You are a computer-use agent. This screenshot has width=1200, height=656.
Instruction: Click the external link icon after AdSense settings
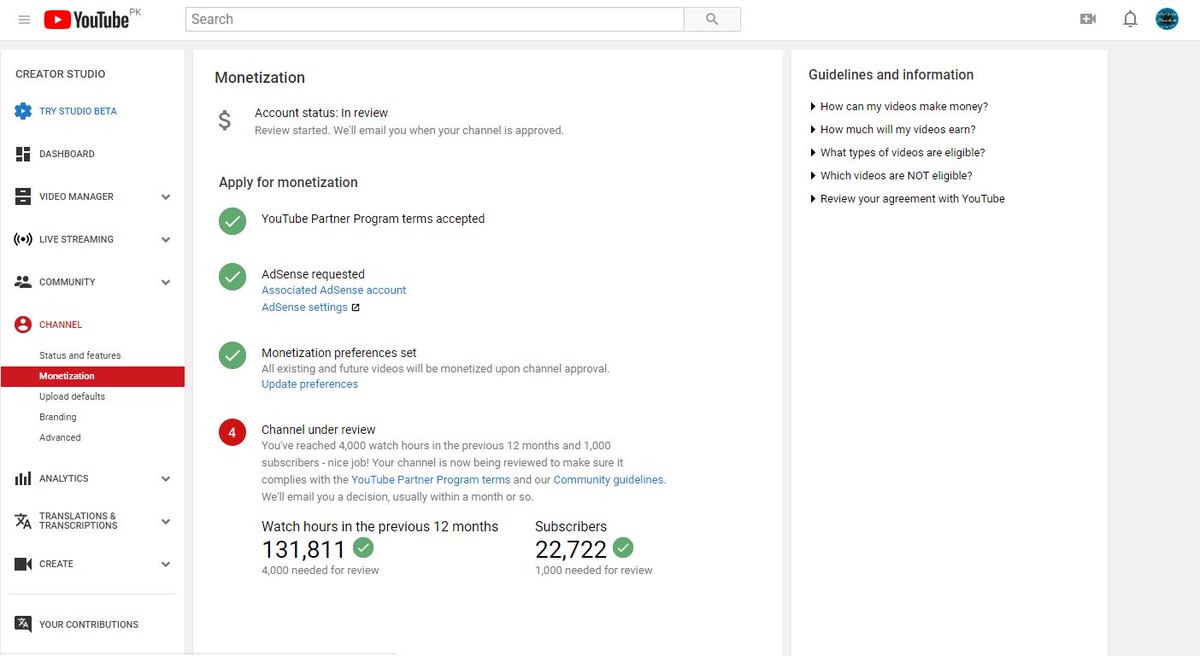(x=355, y=308)
